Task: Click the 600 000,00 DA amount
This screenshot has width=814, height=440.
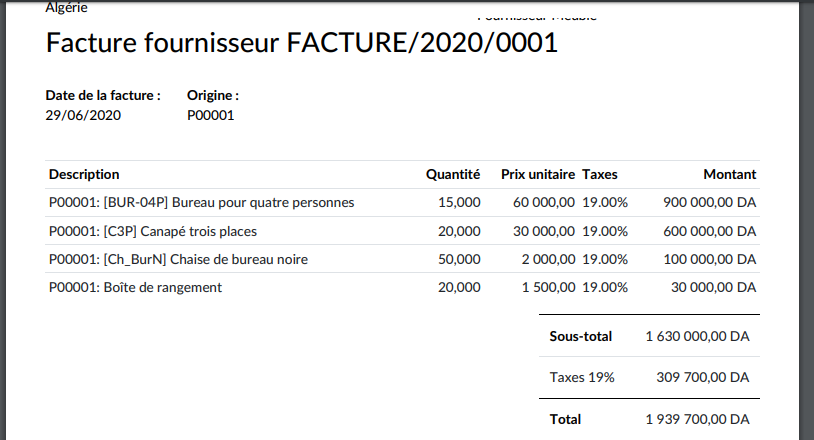Action: tap(709, 231)
